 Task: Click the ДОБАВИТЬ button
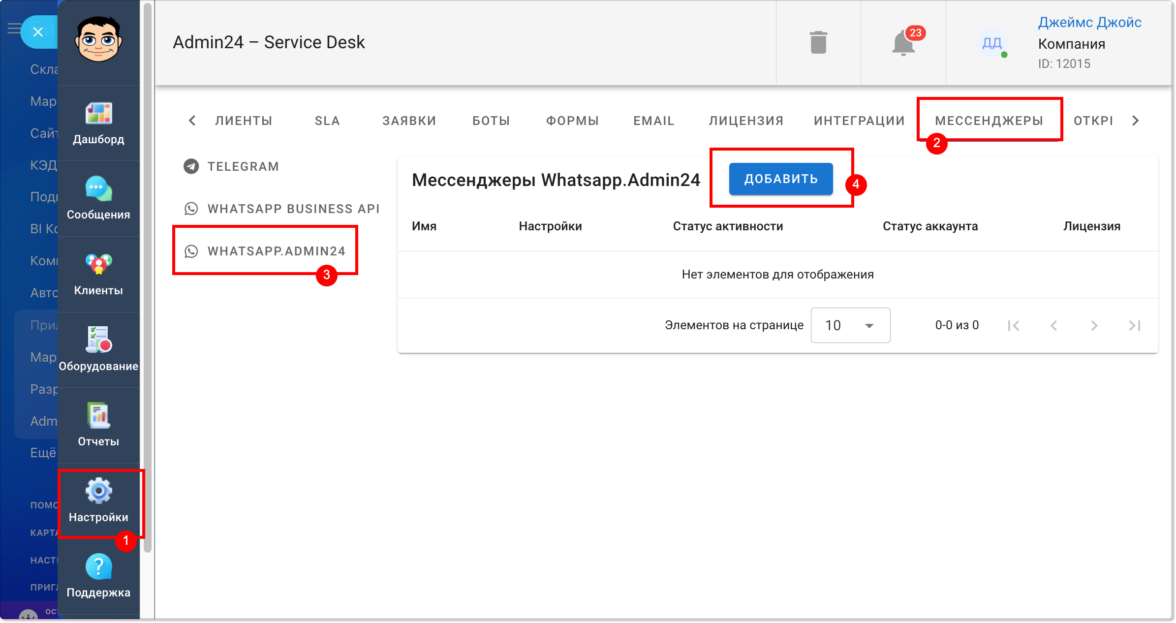click(x=781, y=179)
